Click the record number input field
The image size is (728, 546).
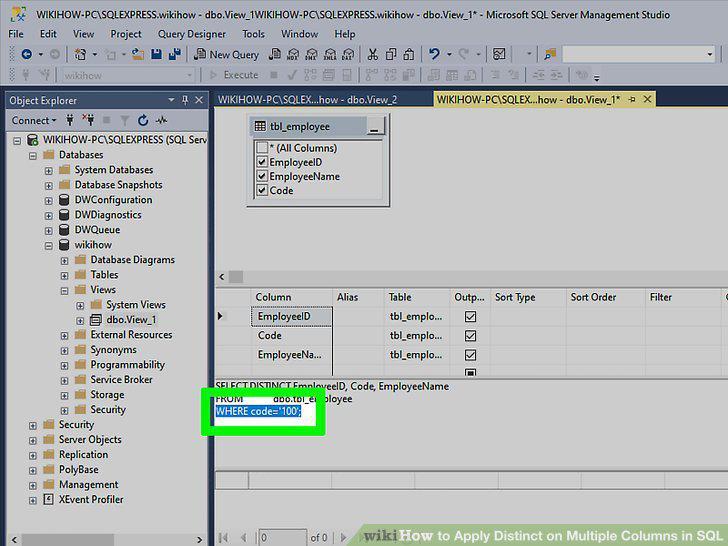pos(282,538)
